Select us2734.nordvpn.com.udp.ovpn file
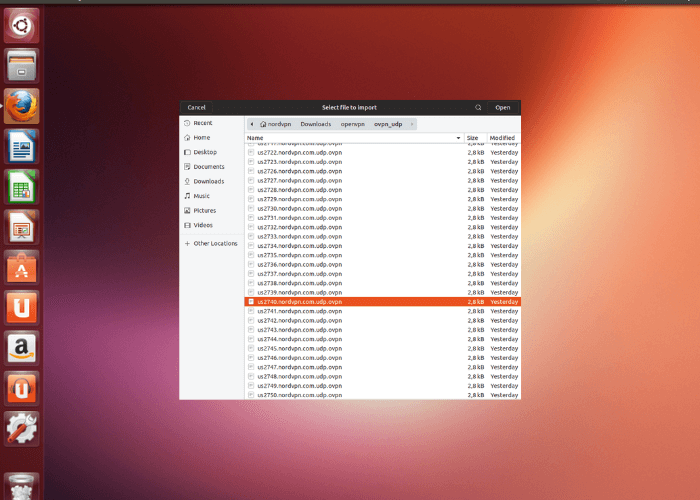Screen dimensions: 700x500 383,246
